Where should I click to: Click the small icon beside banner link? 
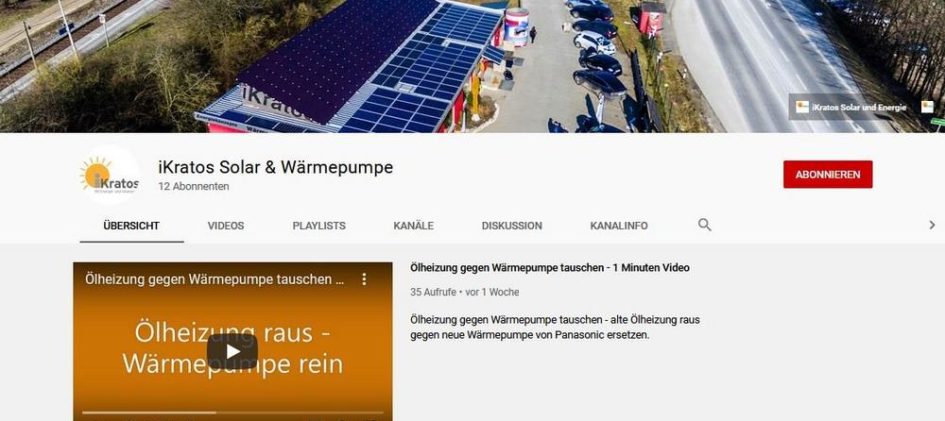[927, 107]
